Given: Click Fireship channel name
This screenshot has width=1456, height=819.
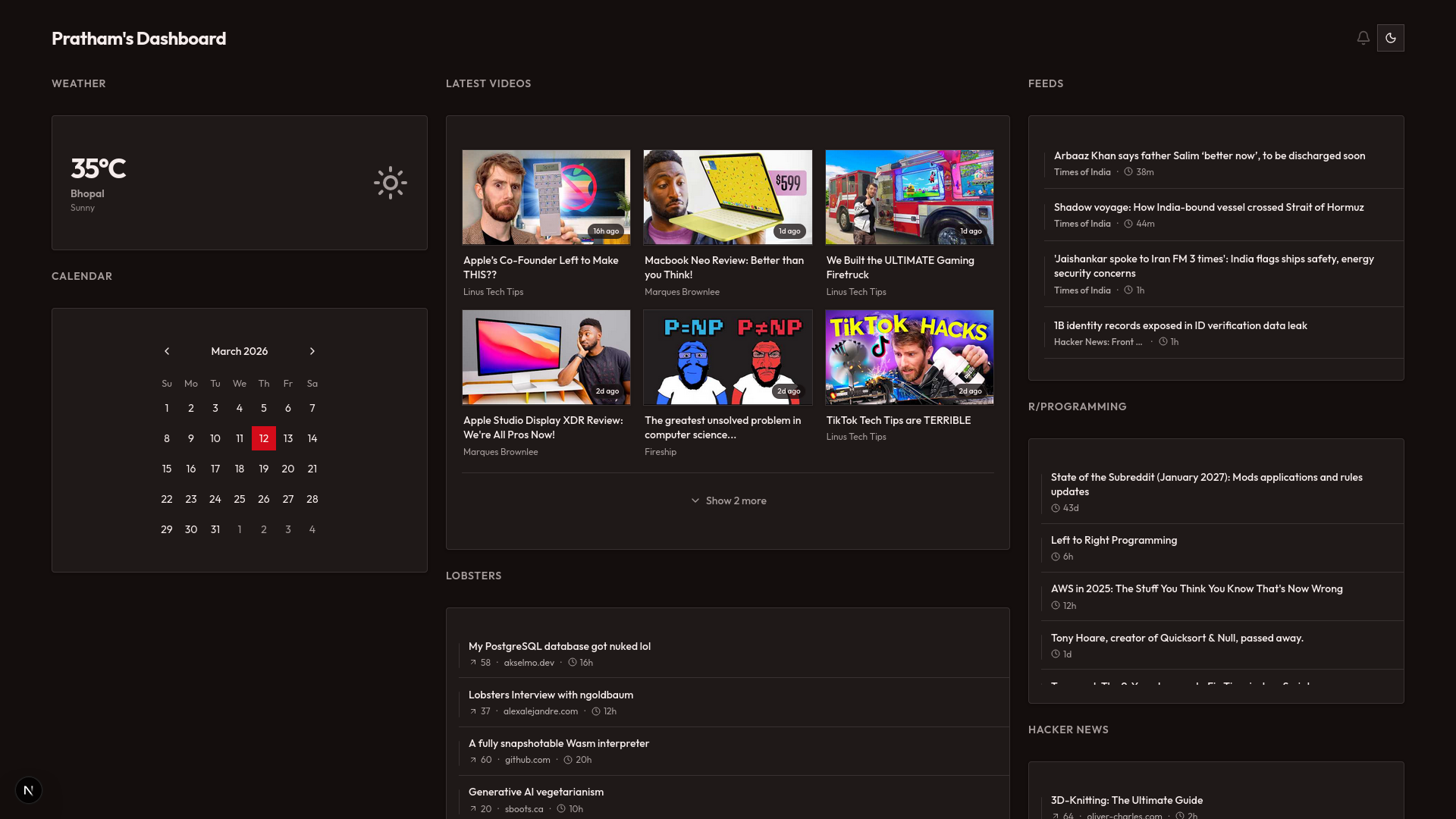Looking at the screenshot, I should (661, 452).
